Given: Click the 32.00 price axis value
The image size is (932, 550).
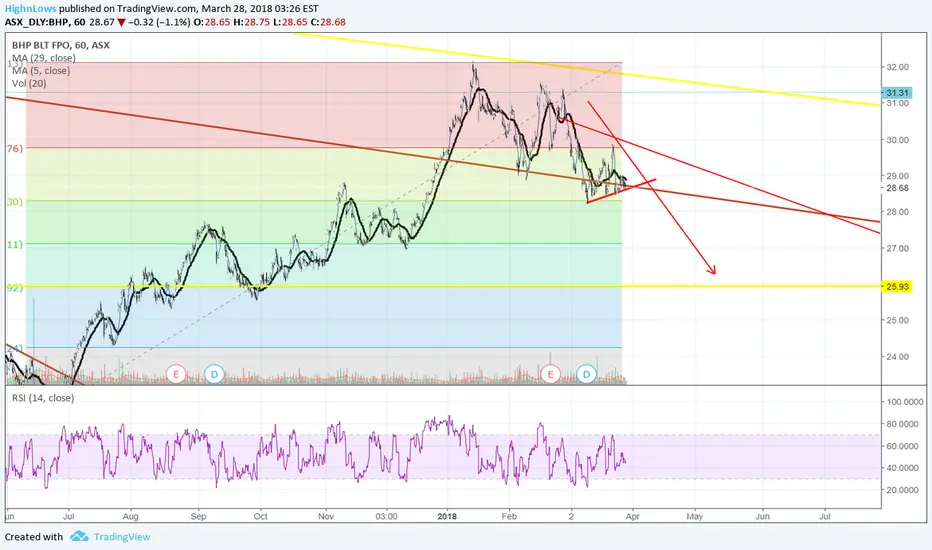Looking at the screenshot, I should (897, 67).
